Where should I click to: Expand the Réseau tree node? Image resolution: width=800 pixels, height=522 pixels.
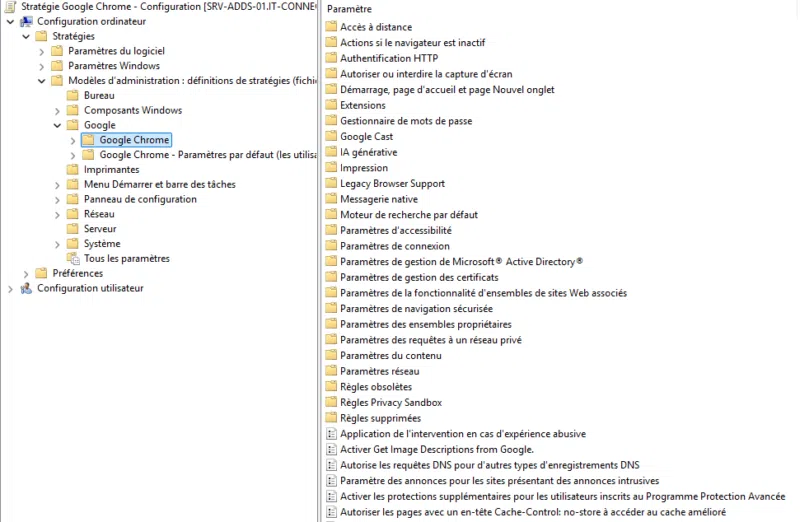[x=58, y=214]
